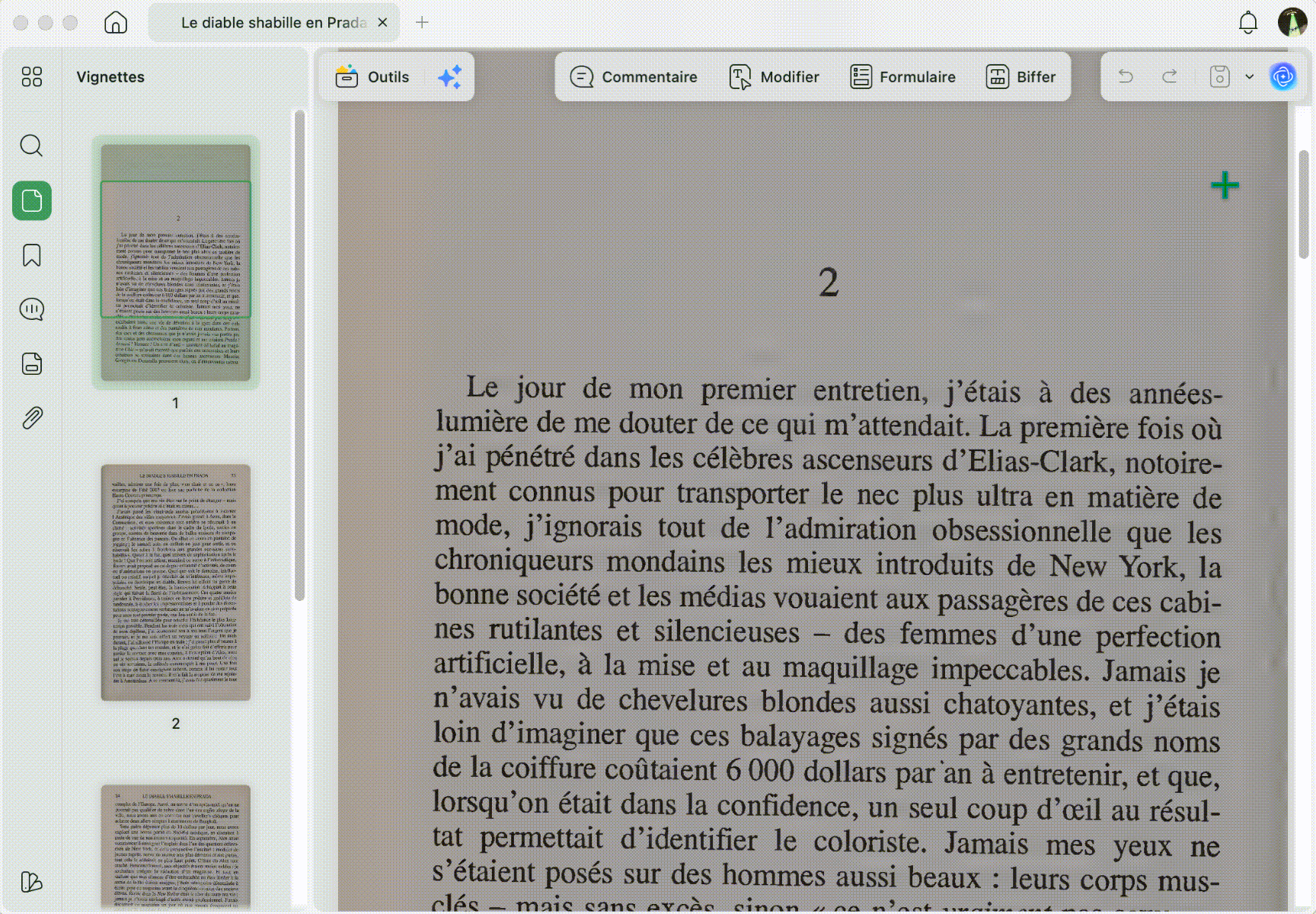
Task: Select the third page thumbnail
Action: click(176, 847)
